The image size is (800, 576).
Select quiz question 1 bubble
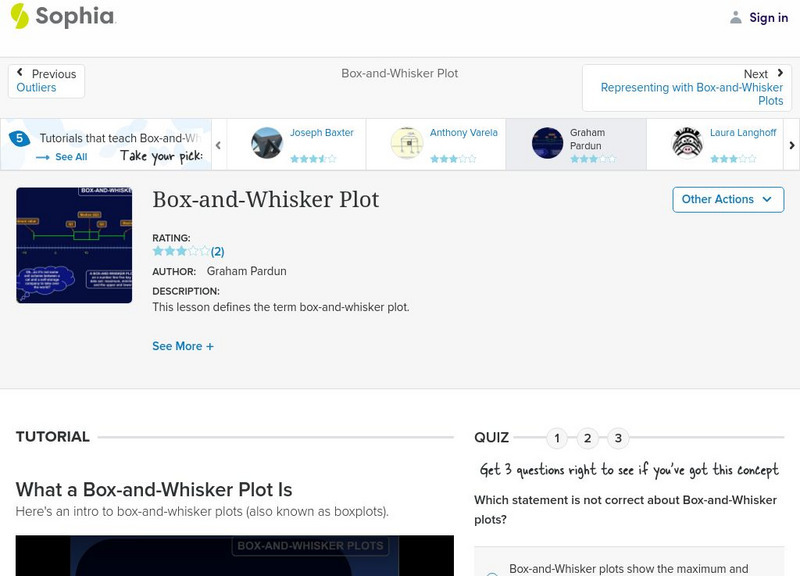pyautogui.click(x=557, y=438)
